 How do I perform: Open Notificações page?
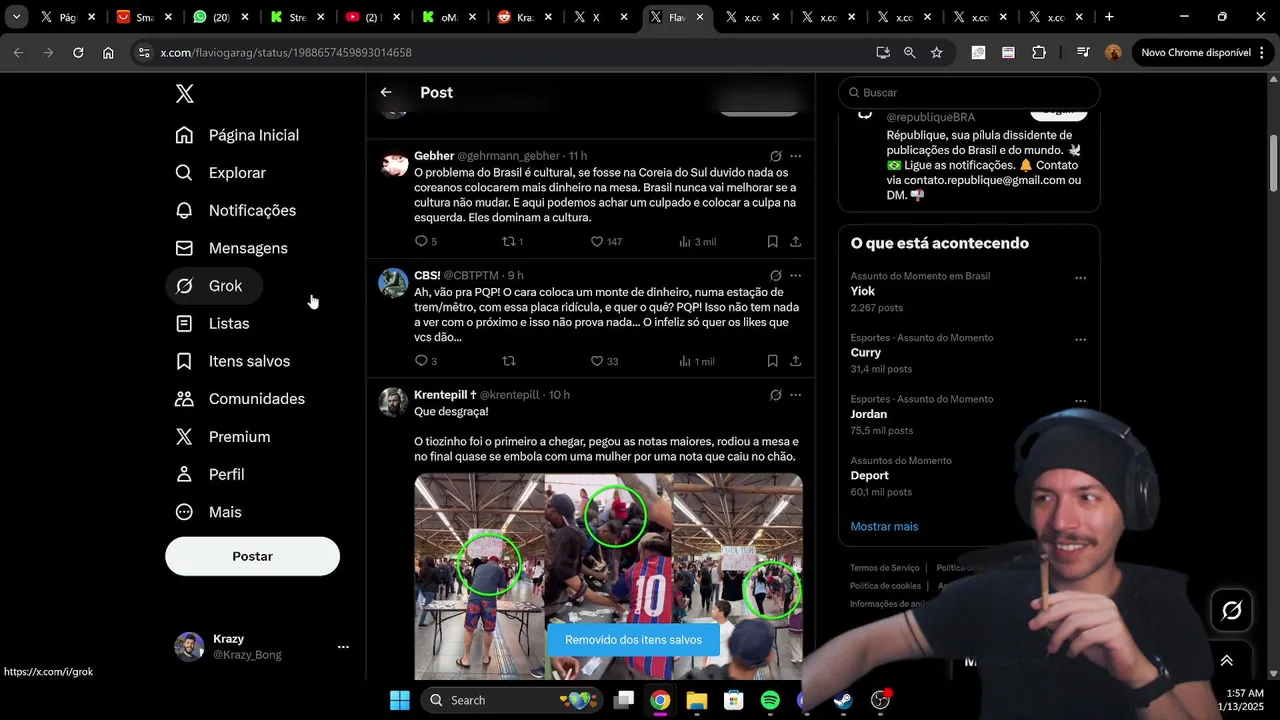(x=236, y=210)
